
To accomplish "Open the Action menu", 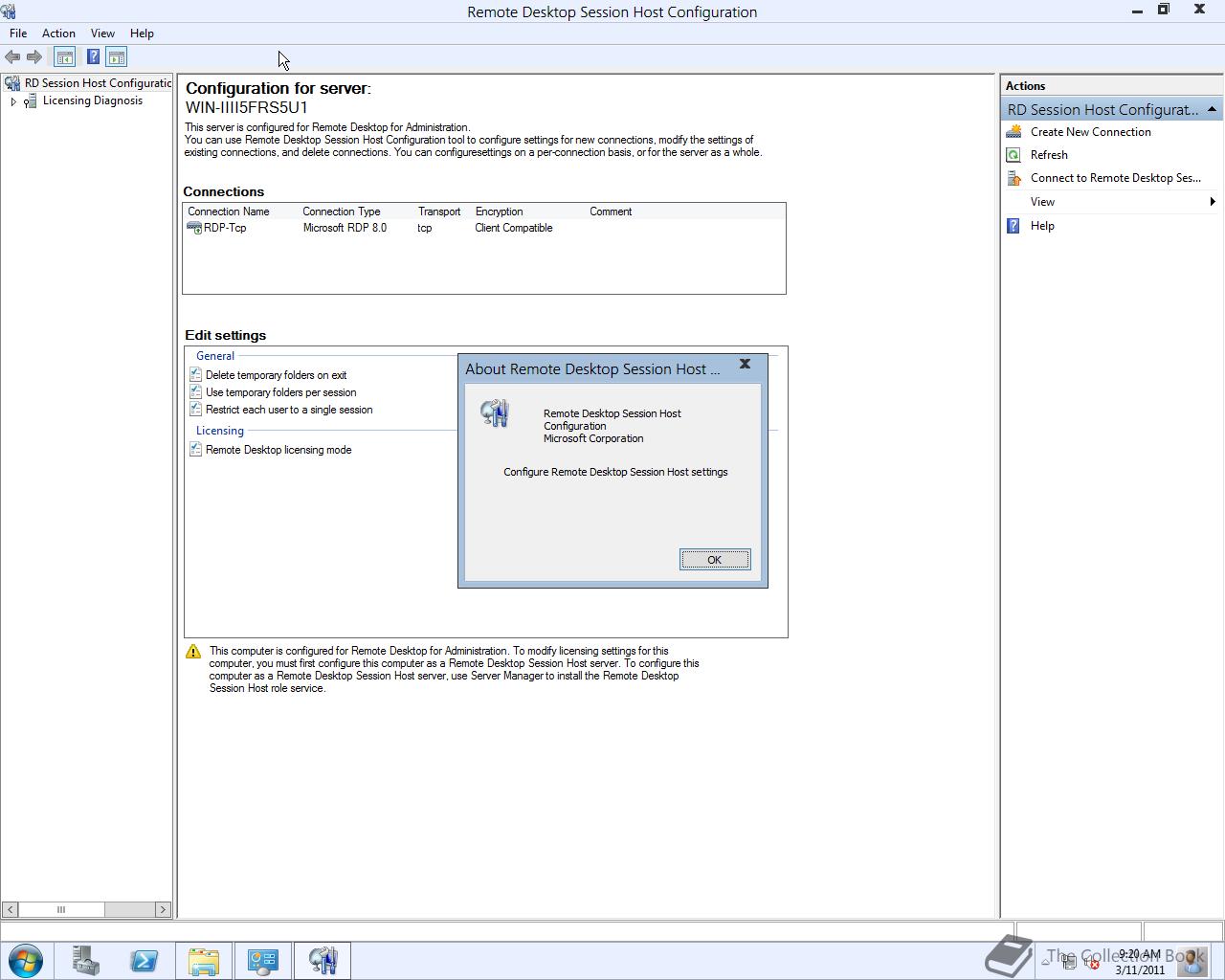I will 58,33.
